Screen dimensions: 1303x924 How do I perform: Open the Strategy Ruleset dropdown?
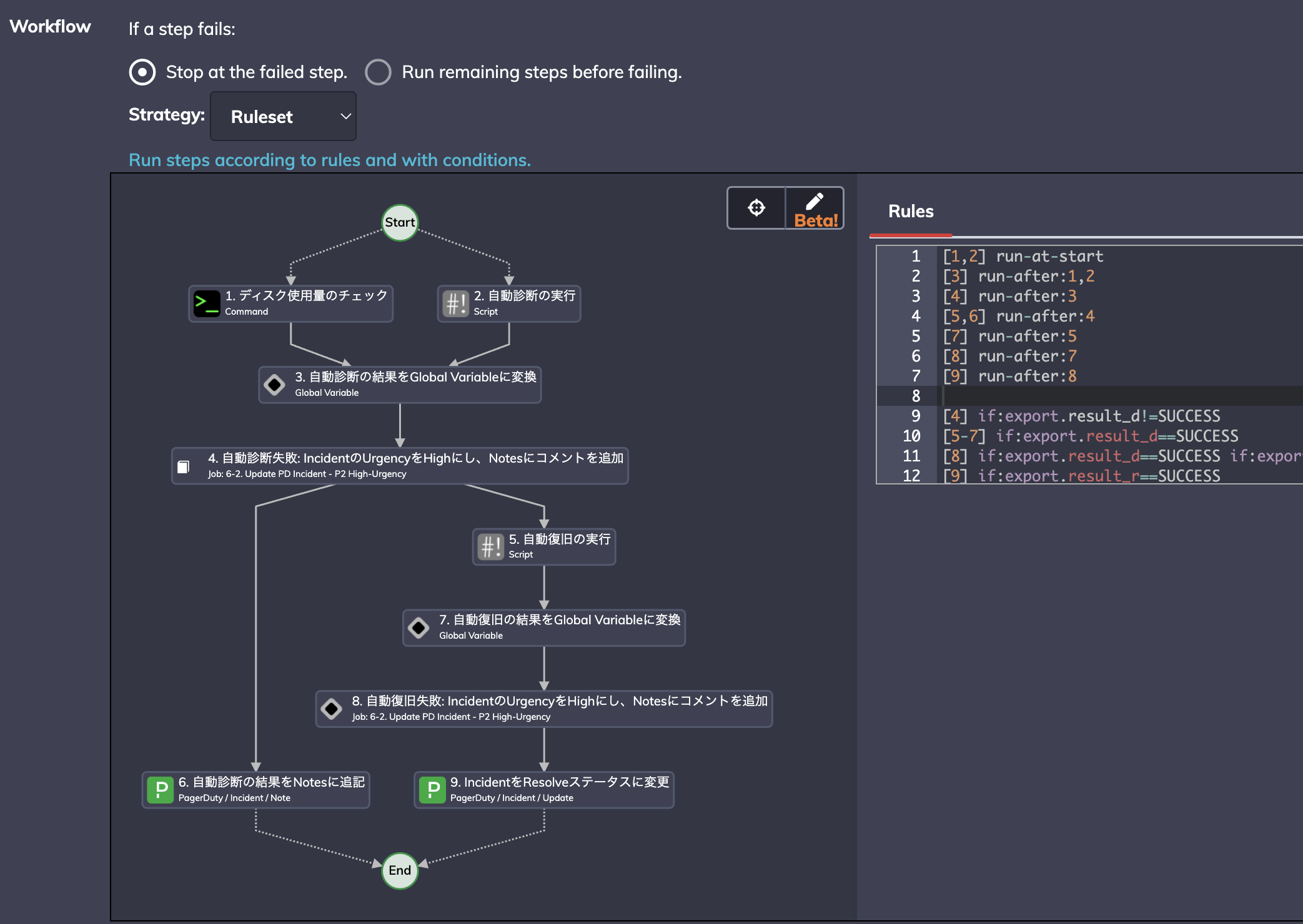point(283,116)
